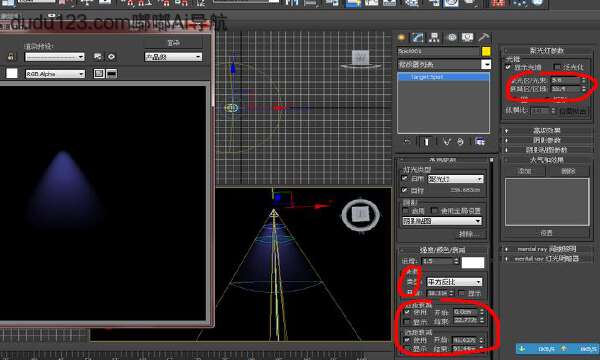Open the inverse square decay type dropdown
Screen dimensions: 600x360
(455, 282)
